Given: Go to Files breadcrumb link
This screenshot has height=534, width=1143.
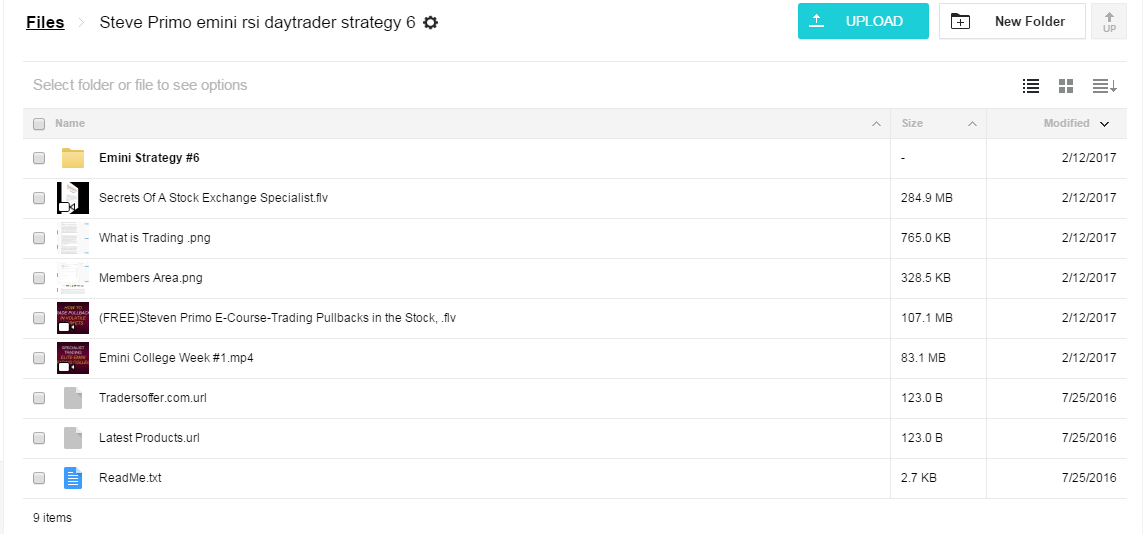Looking at the screenshot, I should pyautogui.click(x=45, y=22).
